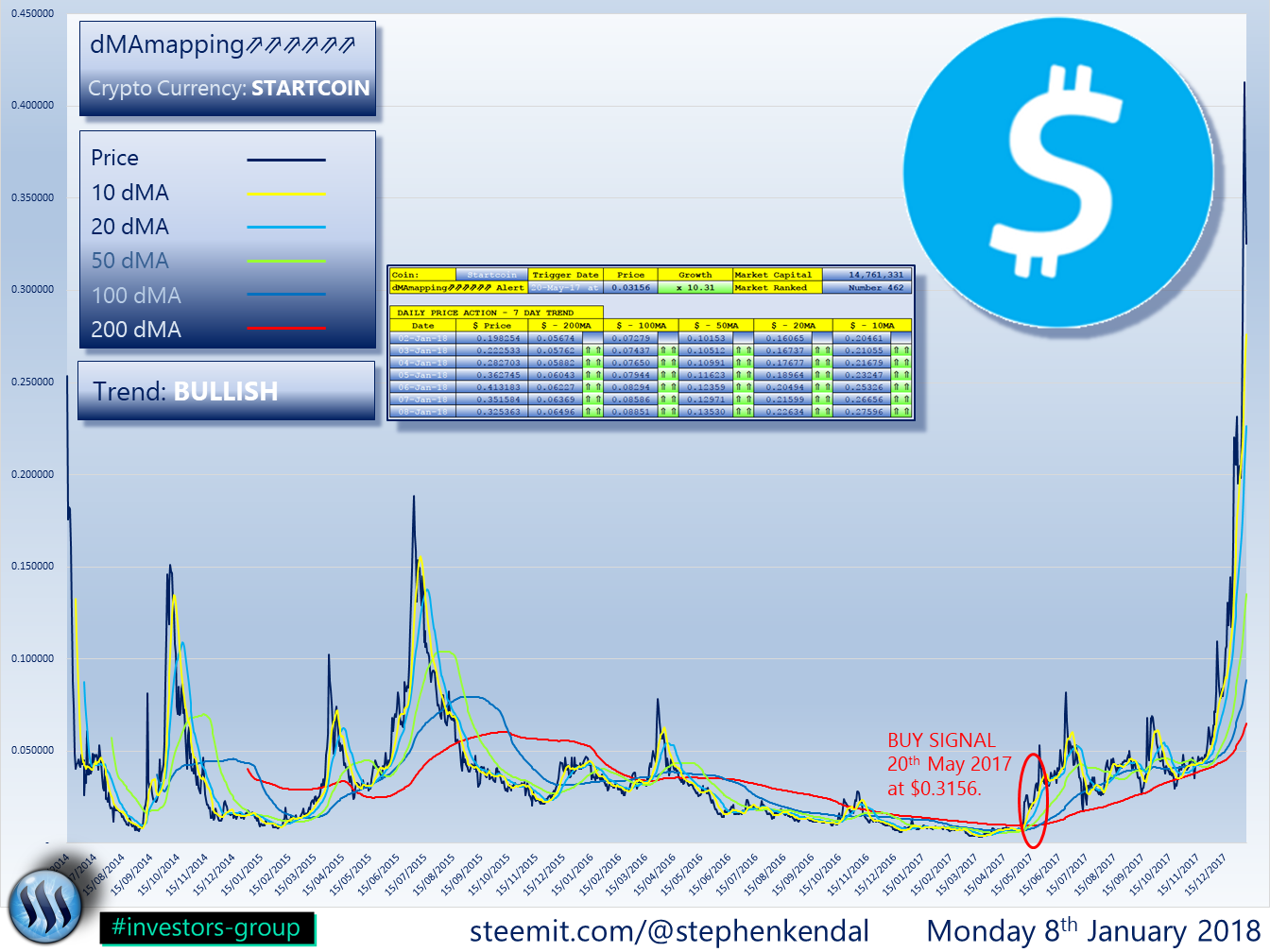Click the Trend: BULLISH box
Viewport: 1270px width, 952px height.
pos(227,391)
